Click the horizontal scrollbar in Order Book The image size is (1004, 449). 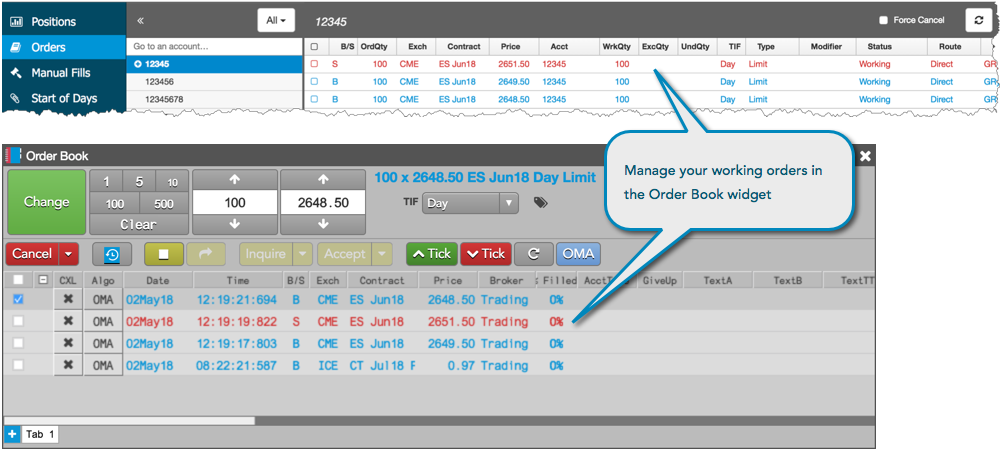click(130, 421)
